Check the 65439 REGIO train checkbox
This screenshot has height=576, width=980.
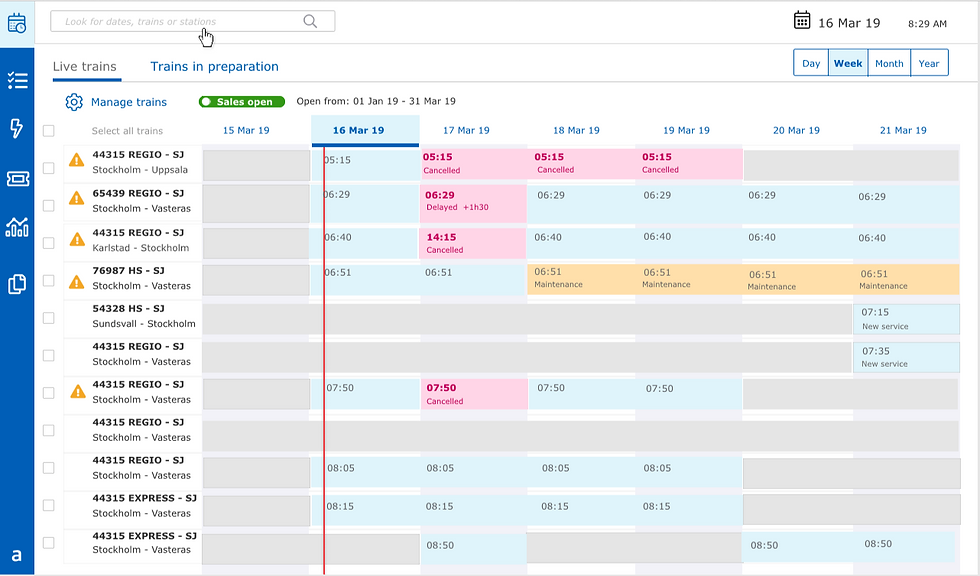pyautogui.click(x=49, y=206)
